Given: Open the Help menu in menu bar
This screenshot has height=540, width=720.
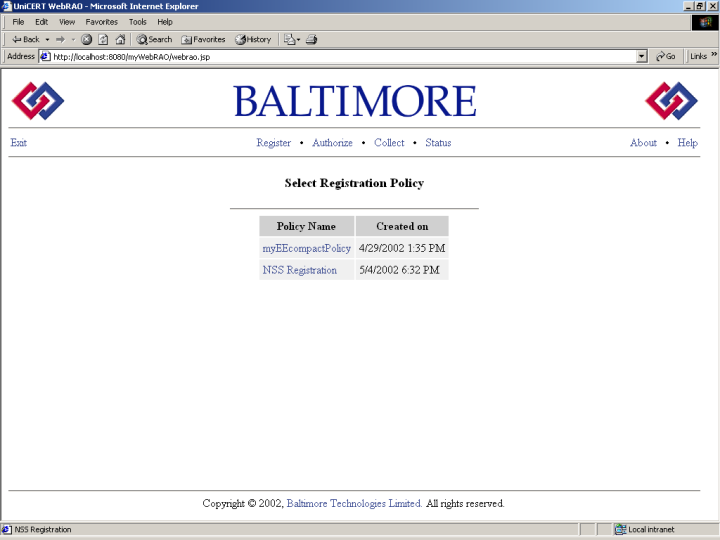Looking at the screenshot, I should tap(165, 22).
